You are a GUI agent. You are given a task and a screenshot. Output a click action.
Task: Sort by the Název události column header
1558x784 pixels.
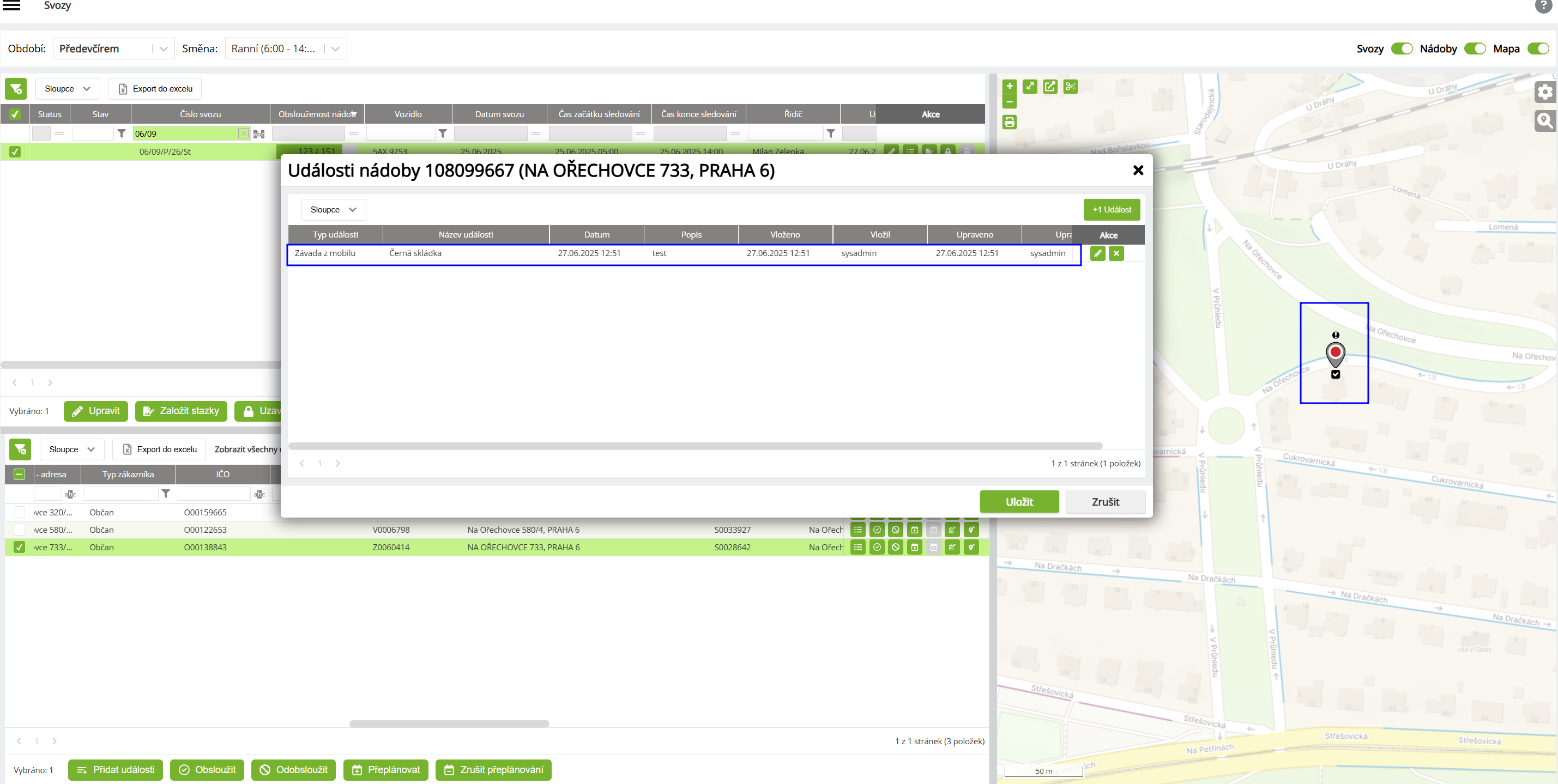pyautogui.click(x=465, y=234)
